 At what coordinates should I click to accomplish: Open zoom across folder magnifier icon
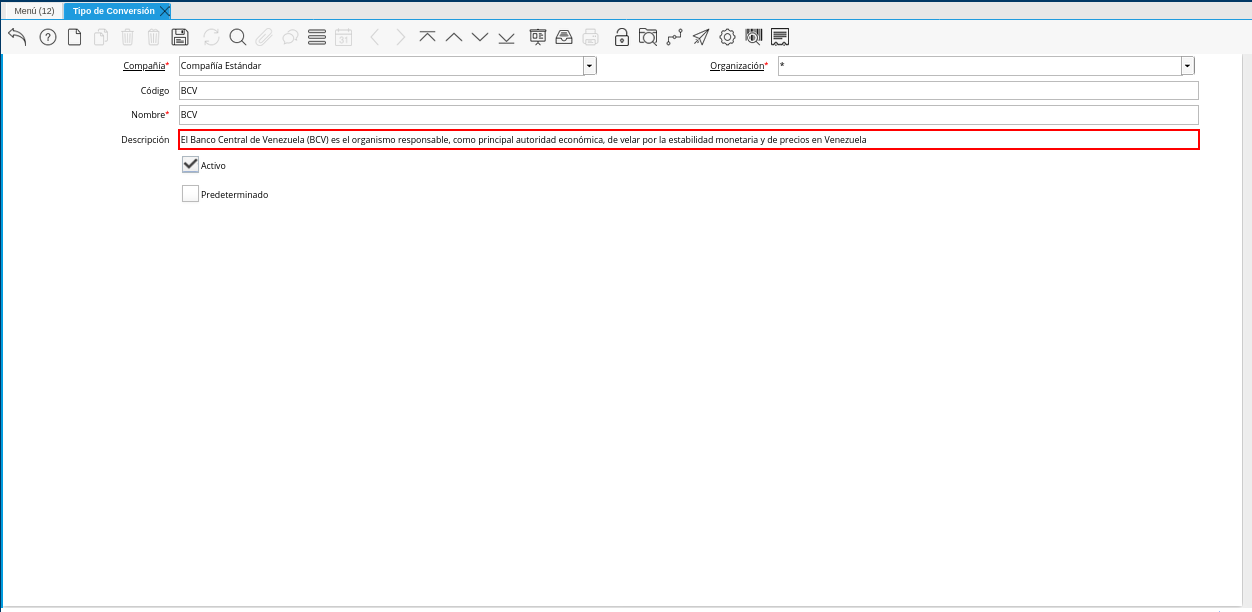coord(648,37)
